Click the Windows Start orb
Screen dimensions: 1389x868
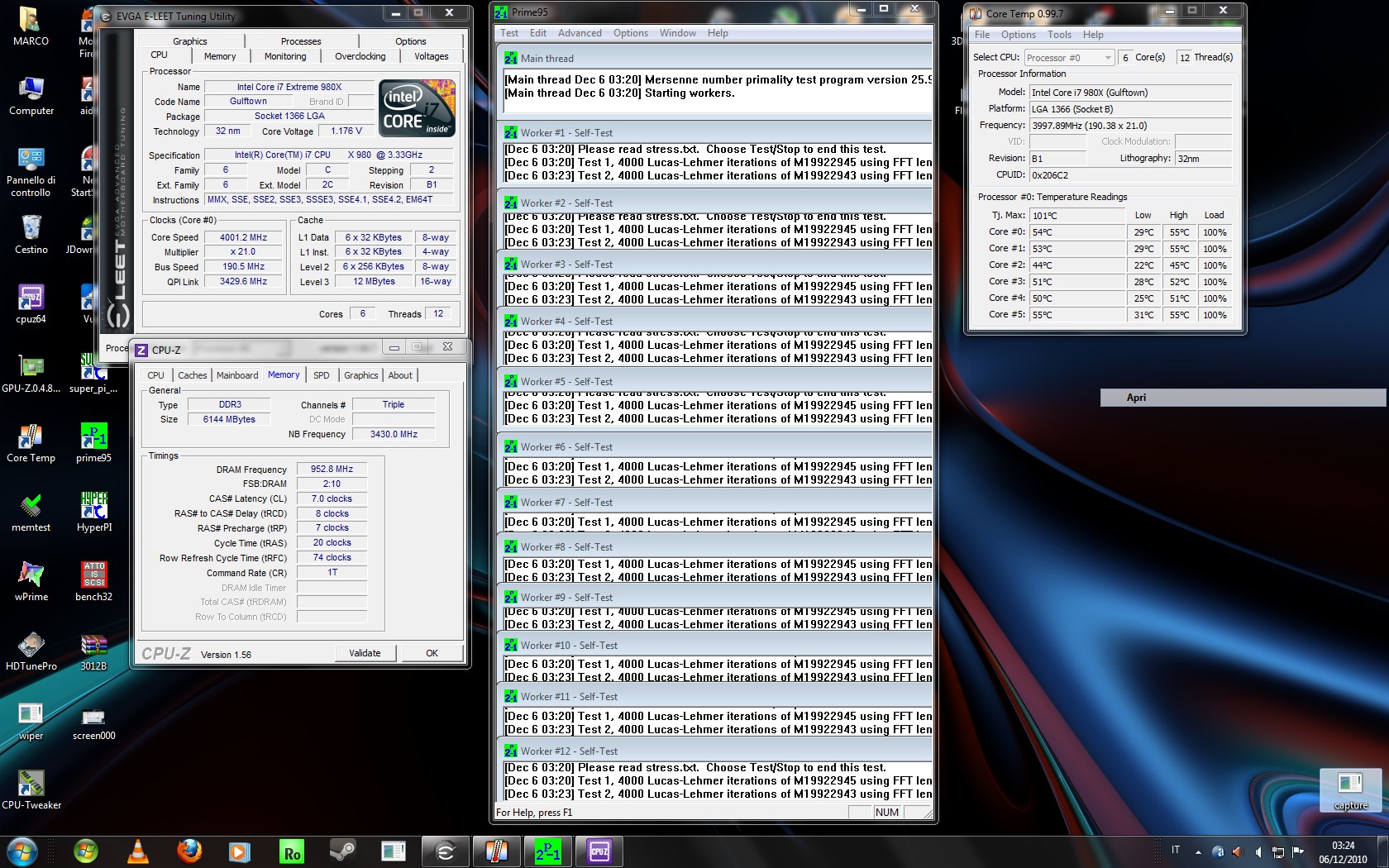point(21,851)
